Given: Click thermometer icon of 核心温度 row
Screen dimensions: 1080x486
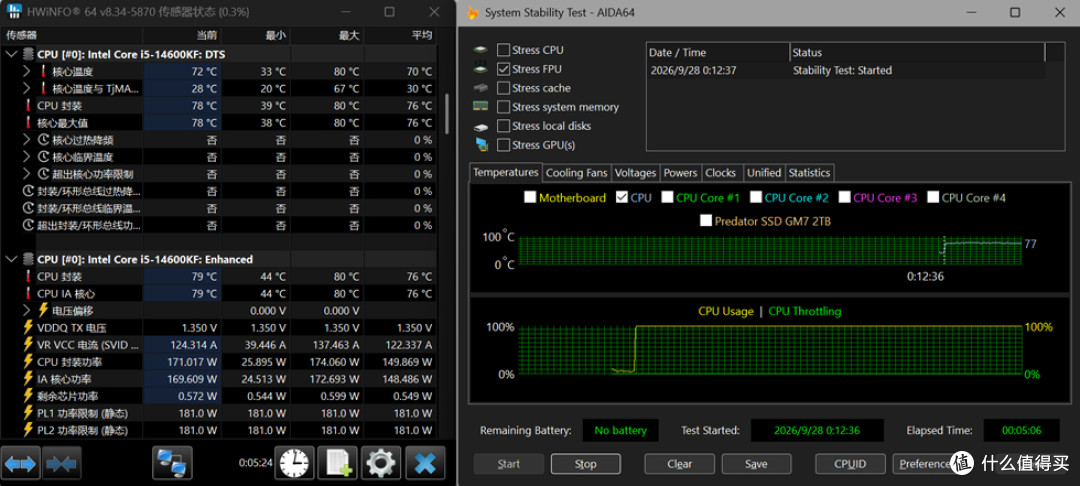Looking at the screenshot, I should tap(44, 71).
